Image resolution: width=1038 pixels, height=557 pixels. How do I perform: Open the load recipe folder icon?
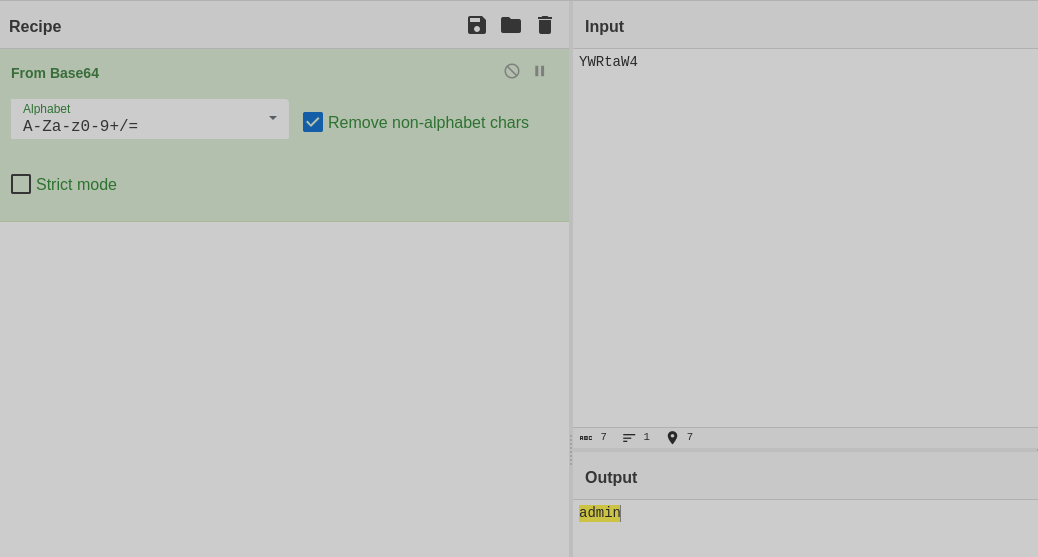(511, 25)
